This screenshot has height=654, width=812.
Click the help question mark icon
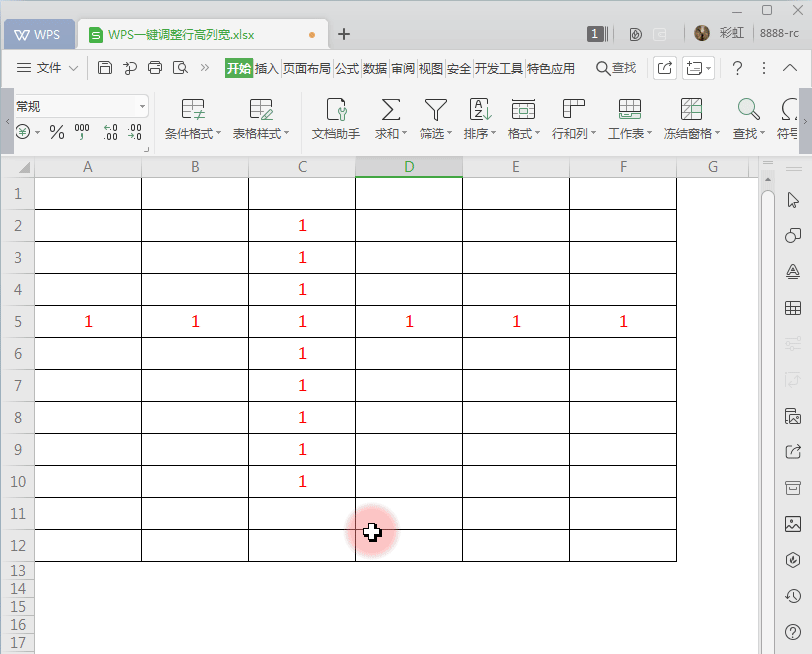[x=737, y=68]
